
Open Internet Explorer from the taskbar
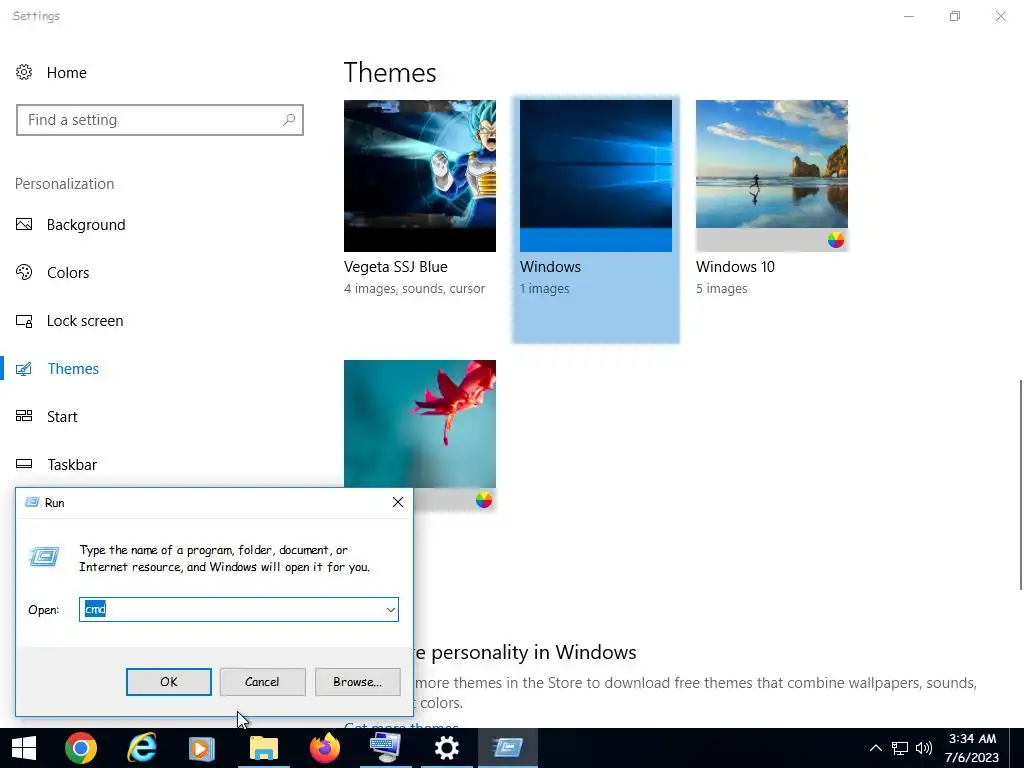141,748
